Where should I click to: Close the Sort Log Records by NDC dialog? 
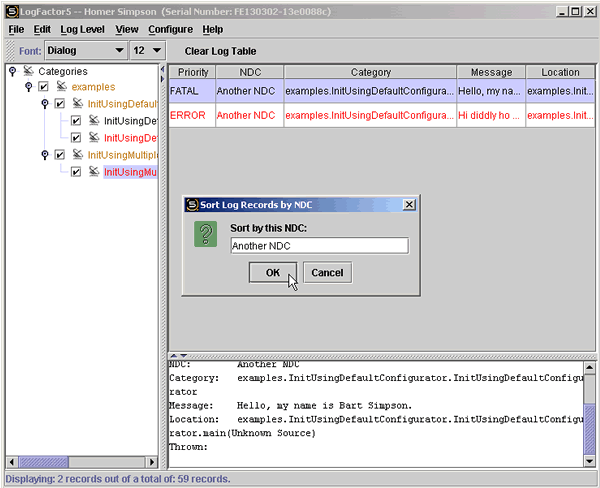(409, 204)
